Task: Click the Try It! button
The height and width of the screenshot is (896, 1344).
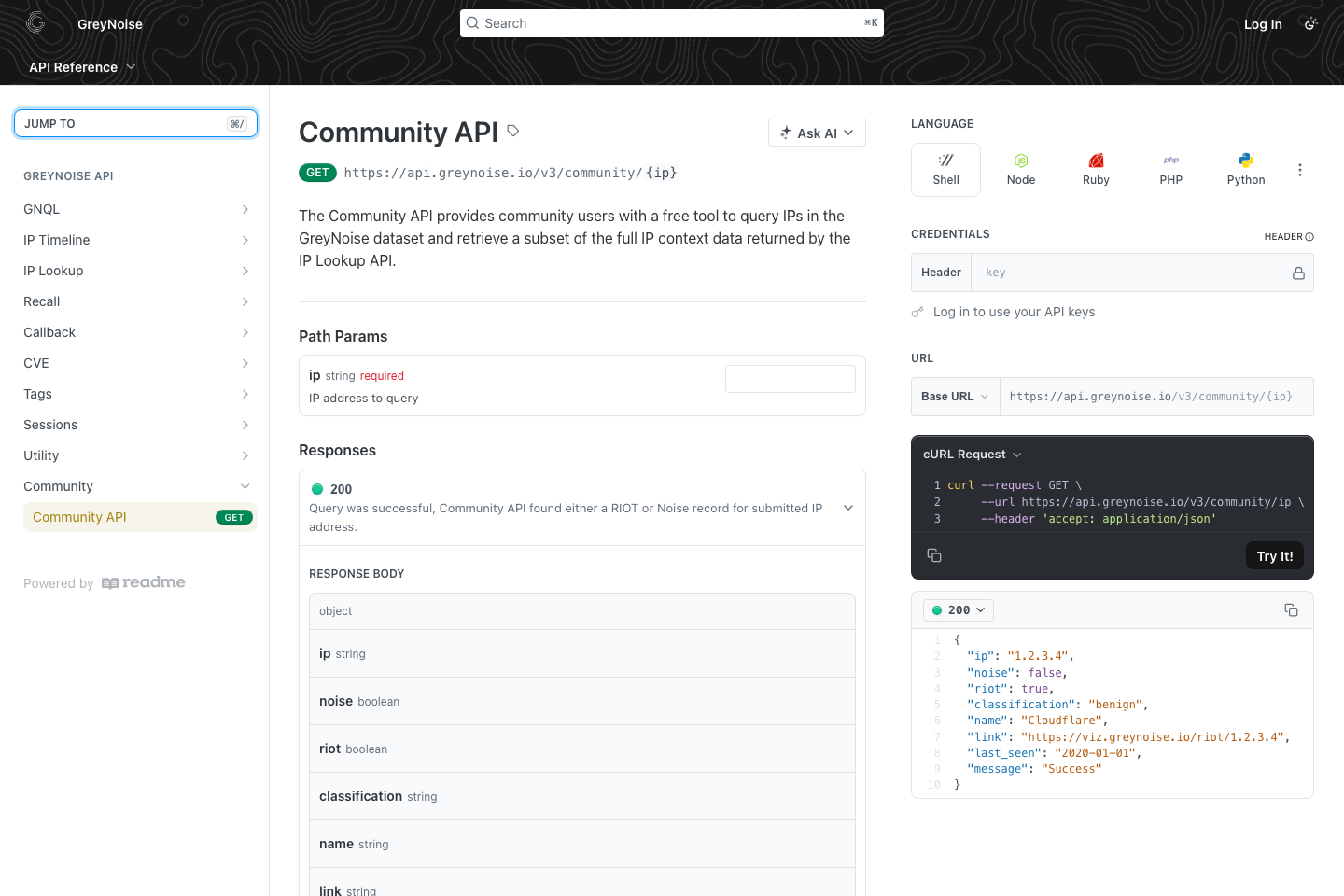Action: [1275, 555]
